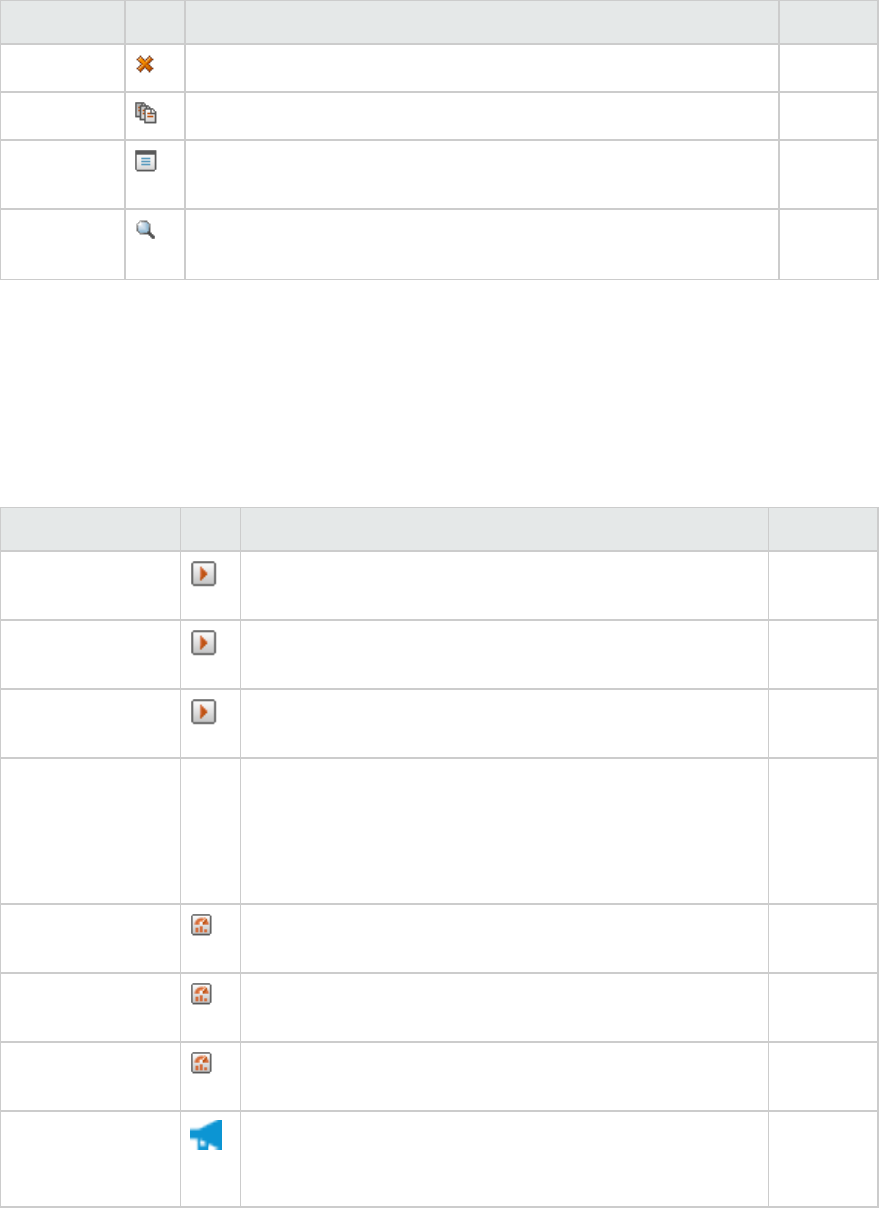This screenshot has width=879, height=1208.
Task: Click the wide header cell of the lower table
Action: (x=504, y=529)
